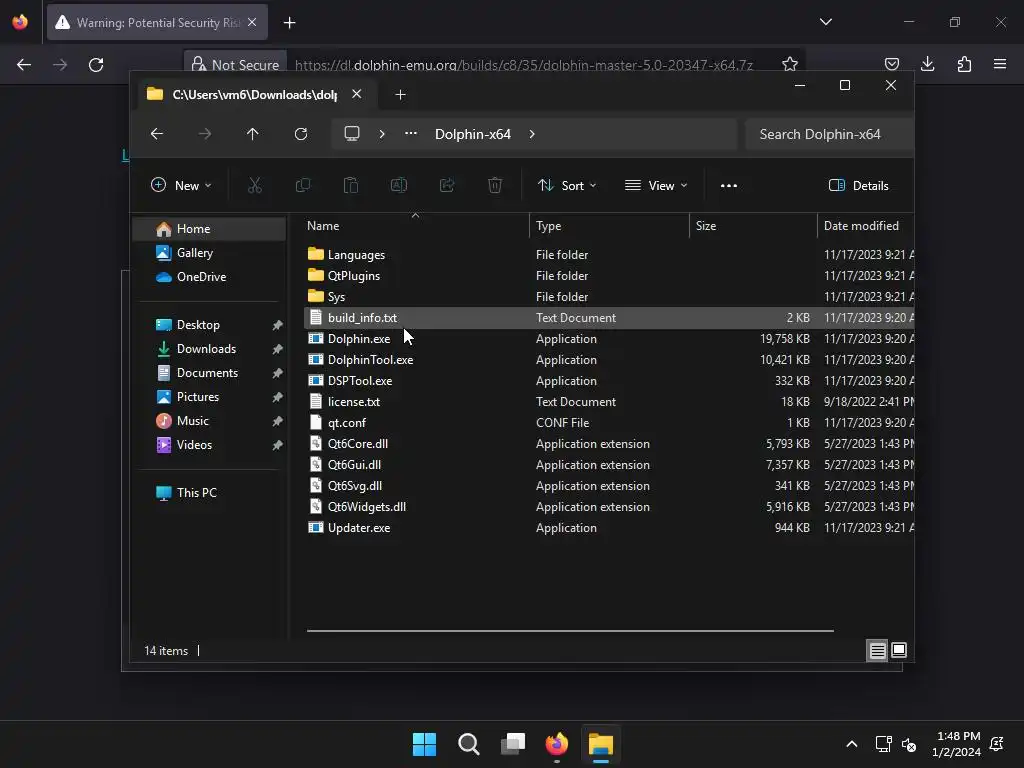Reload the Firefox page
Viewport: 1024px width, 768px height.
click(96, 65)
